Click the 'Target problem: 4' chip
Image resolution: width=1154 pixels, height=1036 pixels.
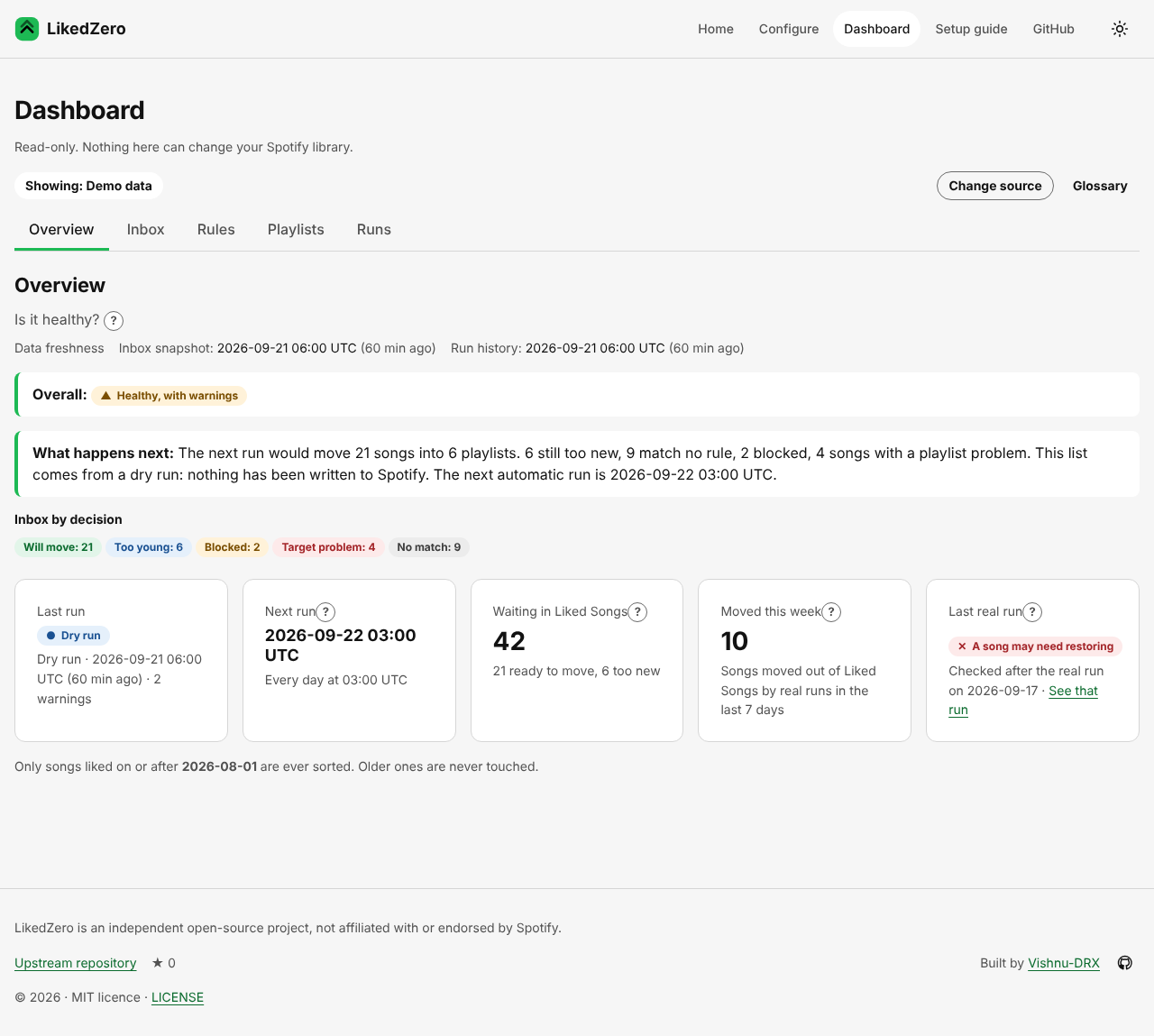click(x=328, y=547)
